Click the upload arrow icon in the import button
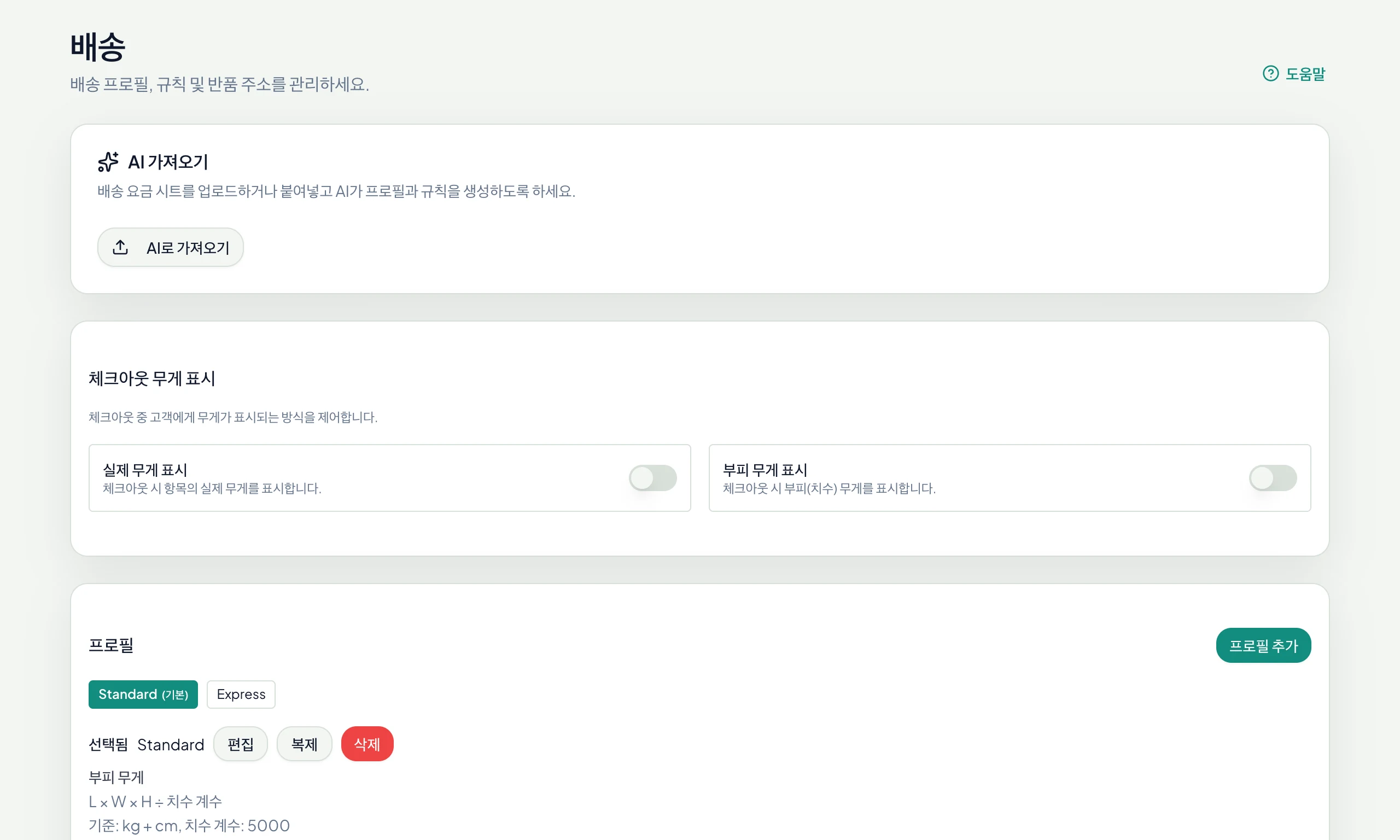This screenshot has width=1400, height=840. tap(120, 247)
